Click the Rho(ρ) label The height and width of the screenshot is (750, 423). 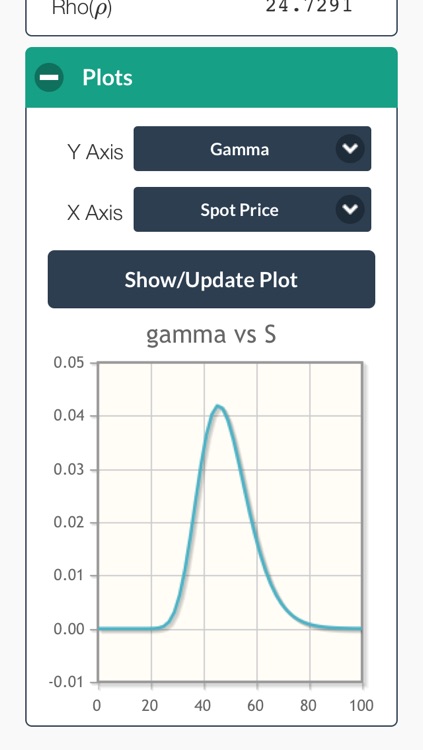(82, 8)
